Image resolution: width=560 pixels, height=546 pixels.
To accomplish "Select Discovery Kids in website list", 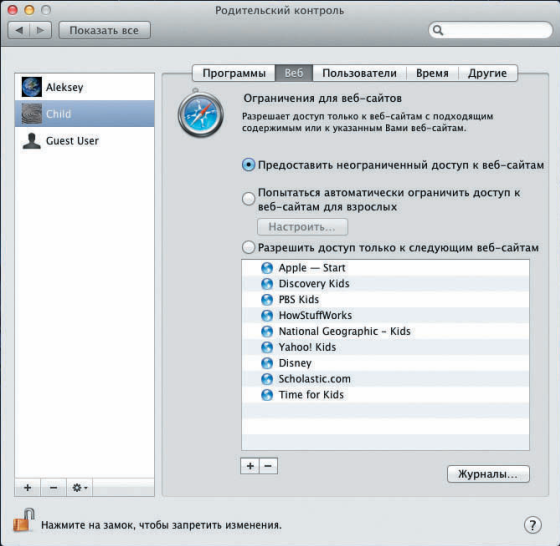I will (x=385, y=284).
